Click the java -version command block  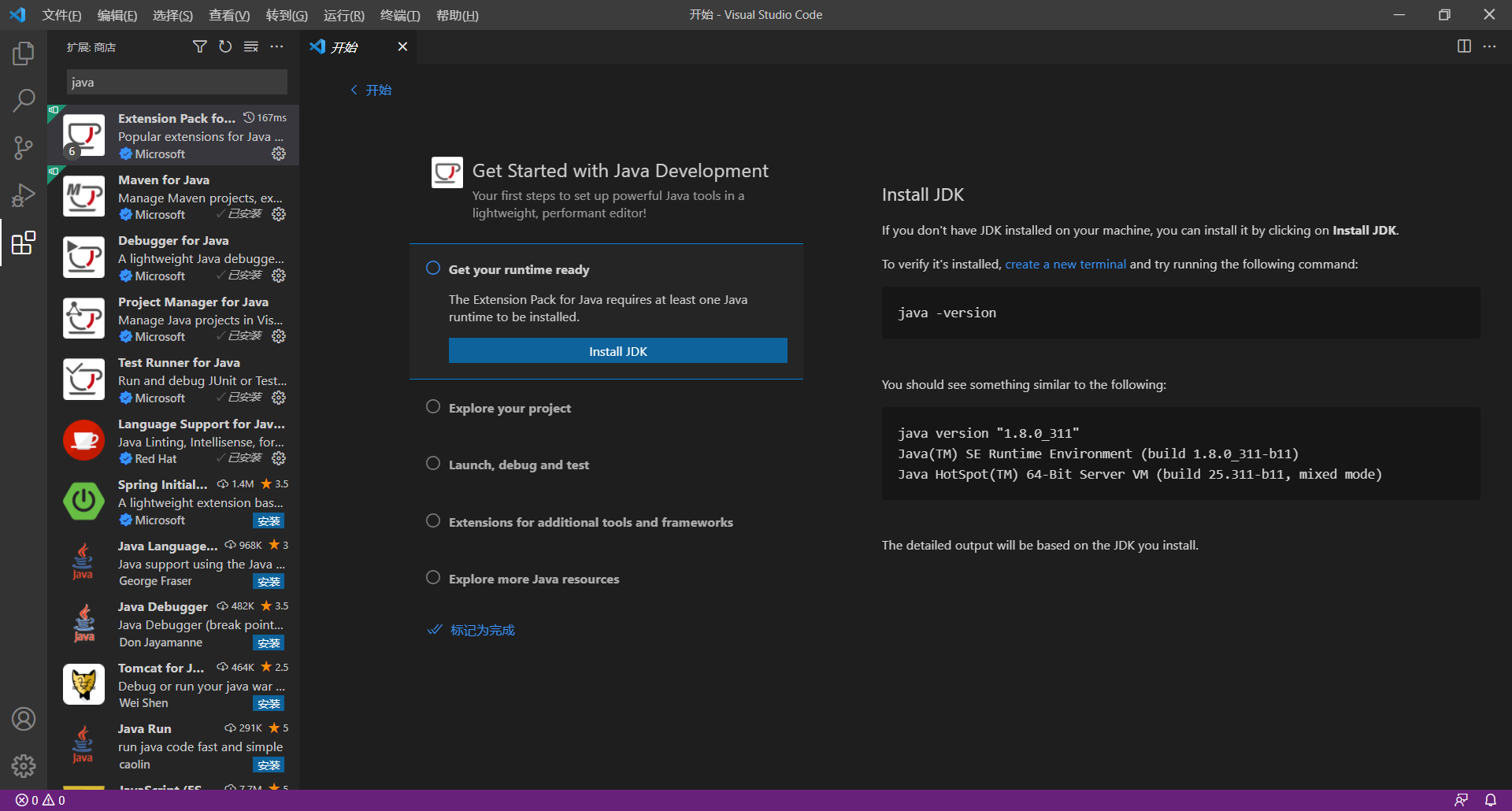tap(1181, 313)
